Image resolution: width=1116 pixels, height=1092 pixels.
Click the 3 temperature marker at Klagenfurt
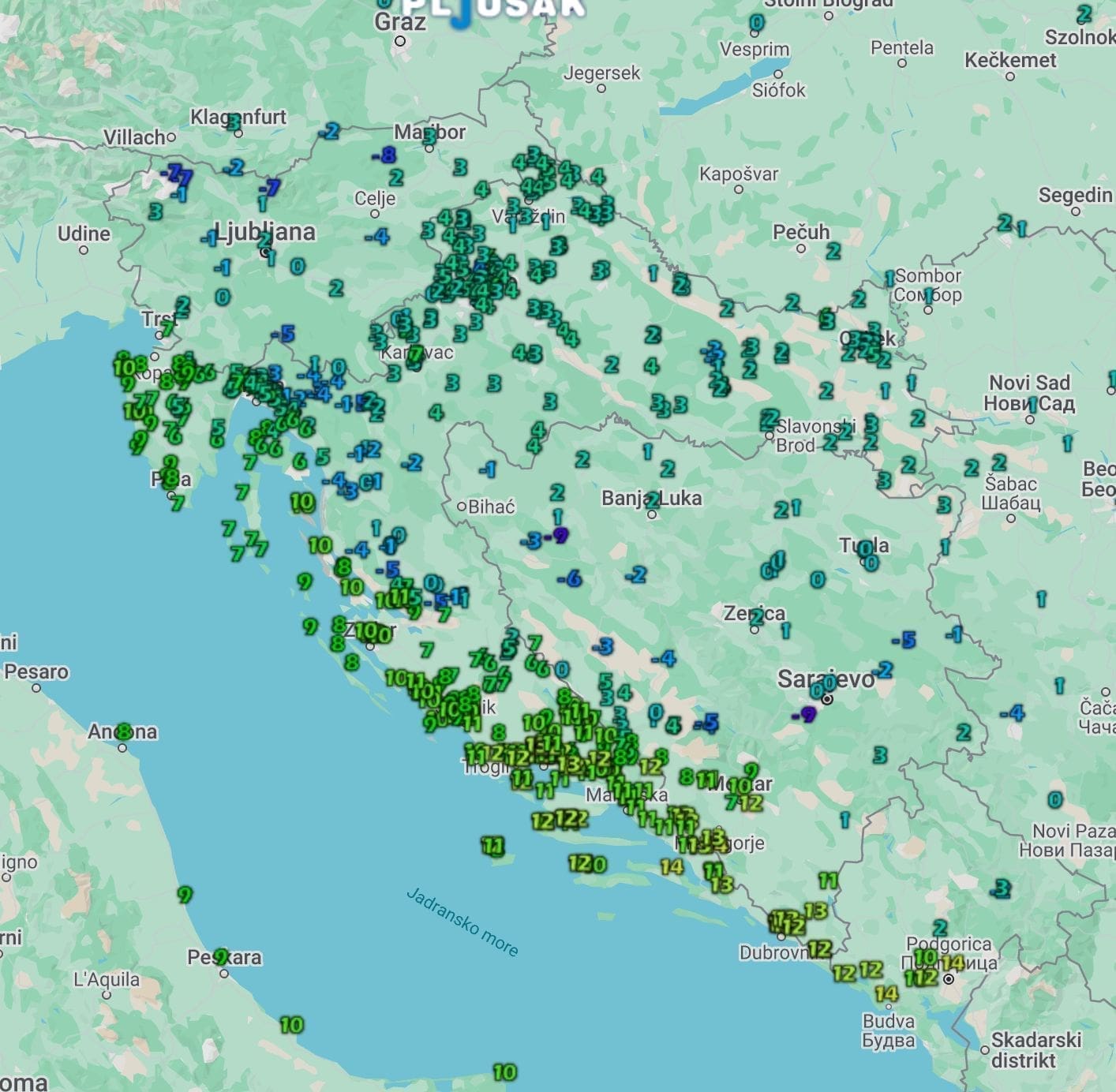[233, 122]
